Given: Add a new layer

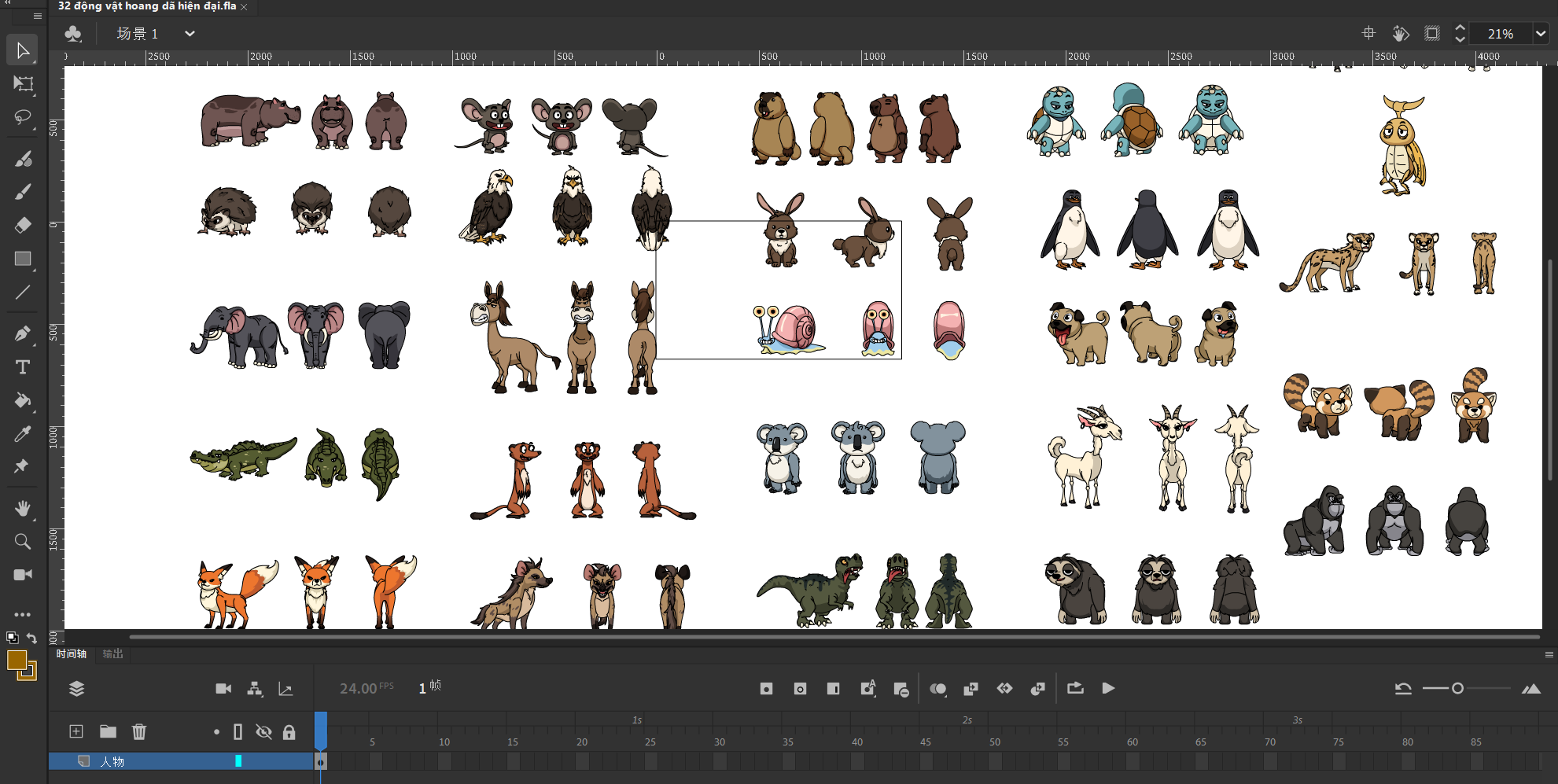Looking at the screenshot, I should 76,731.
